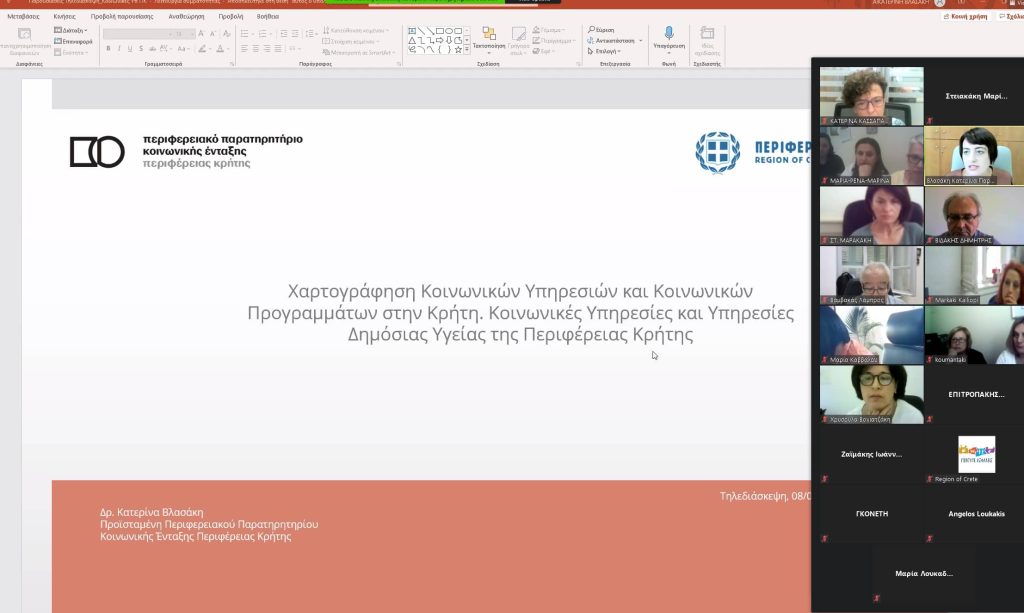Increase the font size
This screenshot has height=613, width=1024.
201,33
